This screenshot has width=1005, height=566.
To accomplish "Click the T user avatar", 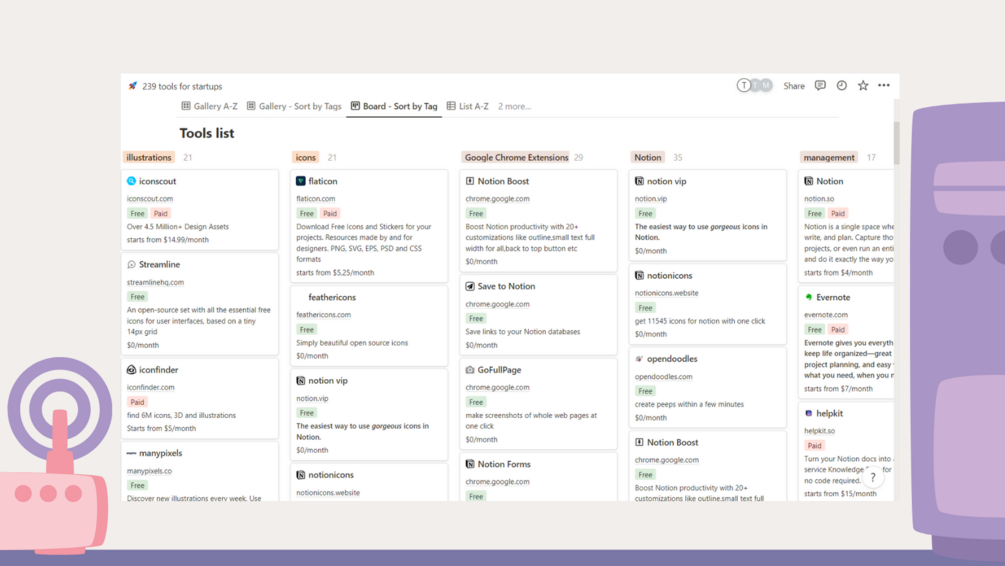I will coord(743,85).
